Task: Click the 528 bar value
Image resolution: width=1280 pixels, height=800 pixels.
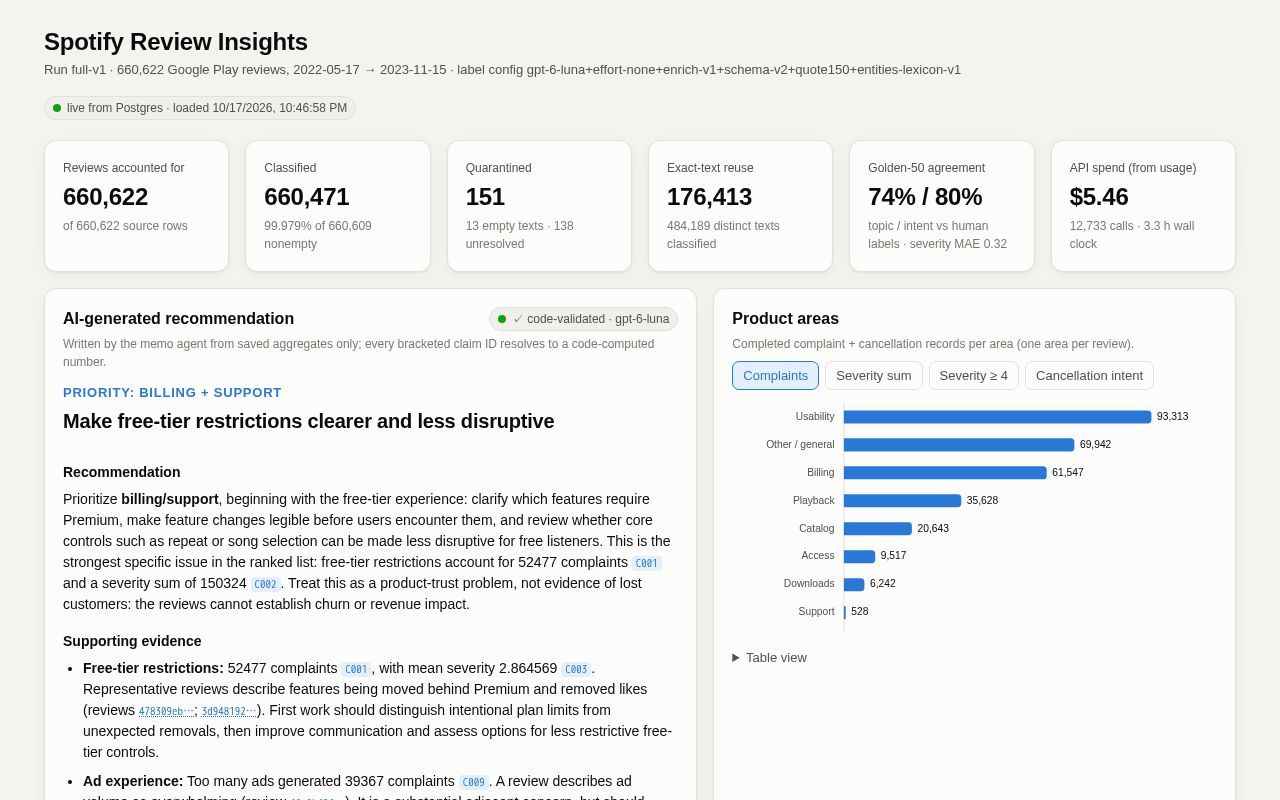Action: [860, 612]
